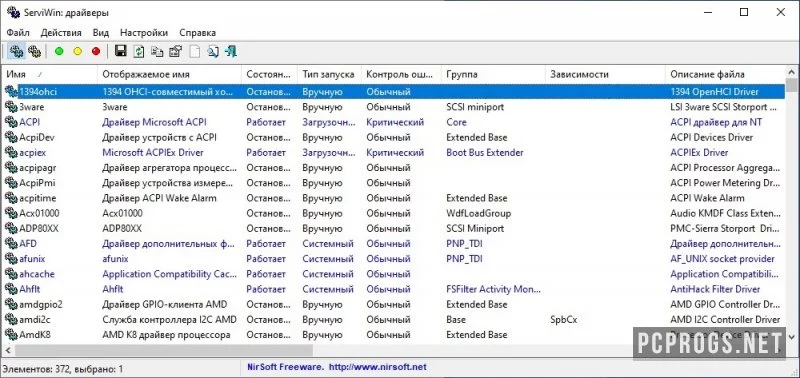This screenshot has width=800, height=378.
Task: Click the 'AntiHack Filter Driver' description cell
Action: (x=715, y=289)
